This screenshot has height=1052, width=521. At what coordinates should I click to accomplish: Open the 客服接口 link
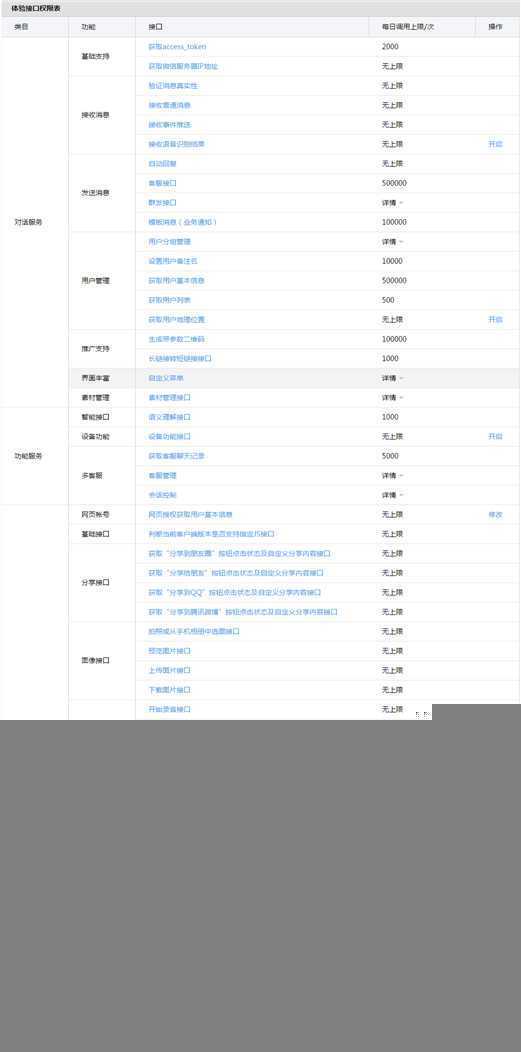click(x=162, y=183)
